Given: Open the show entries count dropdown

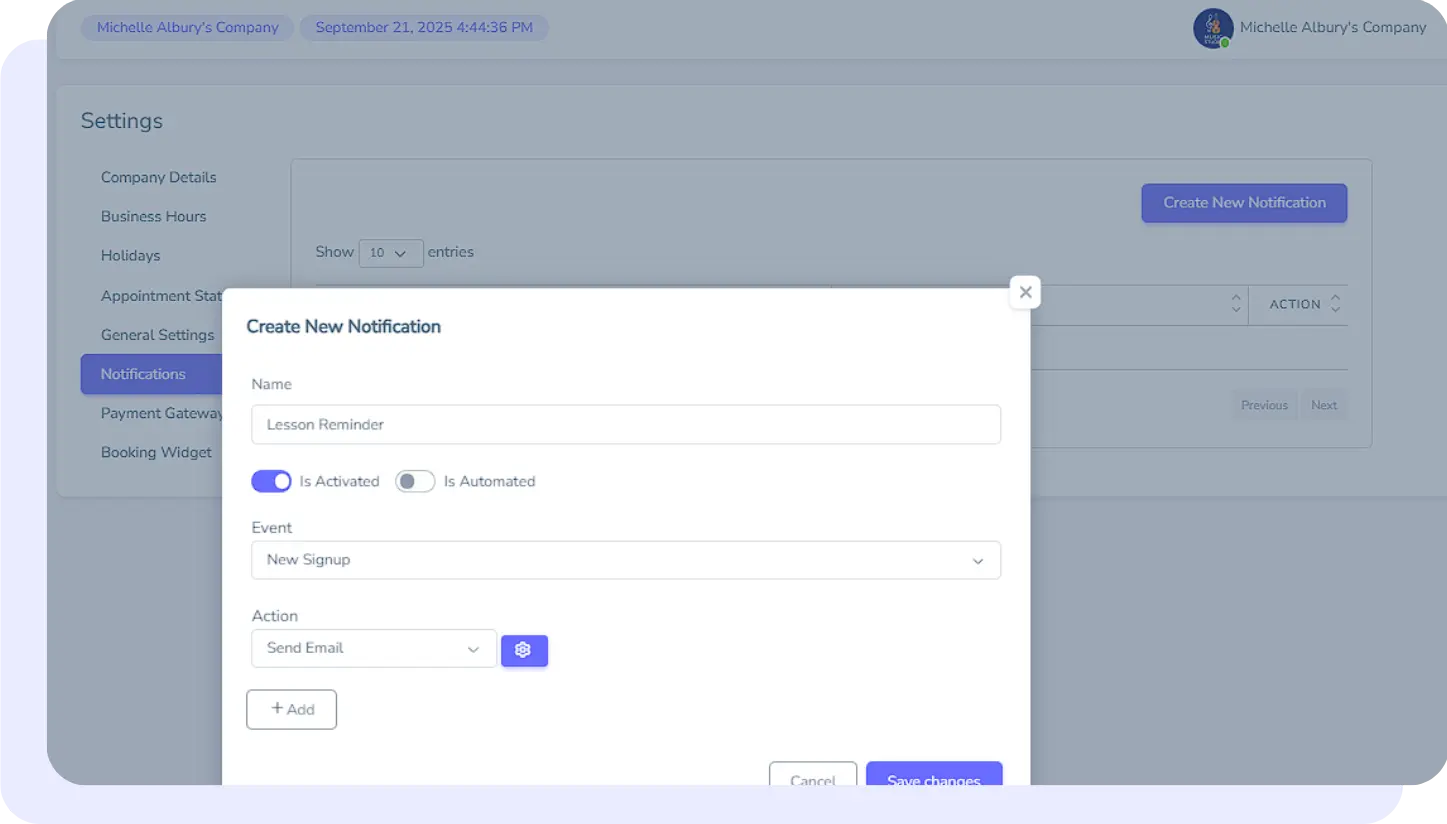Looking at the screenshot, I should pyautogui.click(x=390, y=253).
